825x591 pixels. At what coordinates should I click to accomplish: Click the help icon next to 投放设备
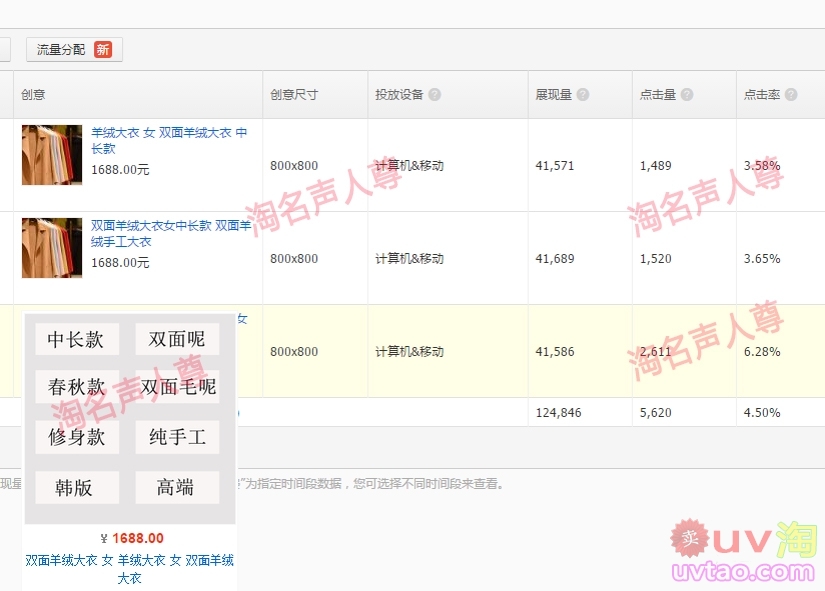tap(435, 95)
